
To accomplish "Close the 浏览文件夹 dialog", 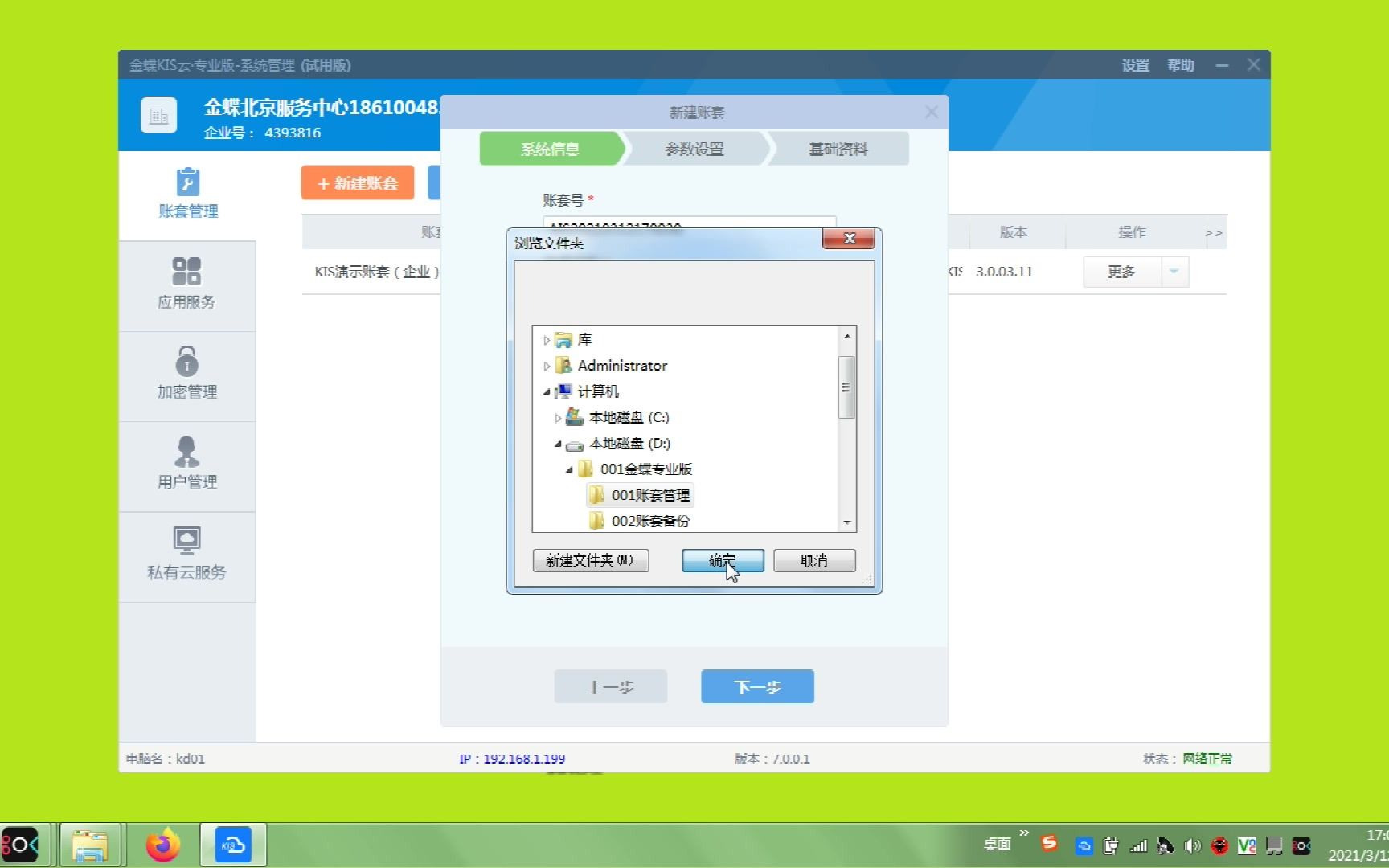I will click(849, 238).
